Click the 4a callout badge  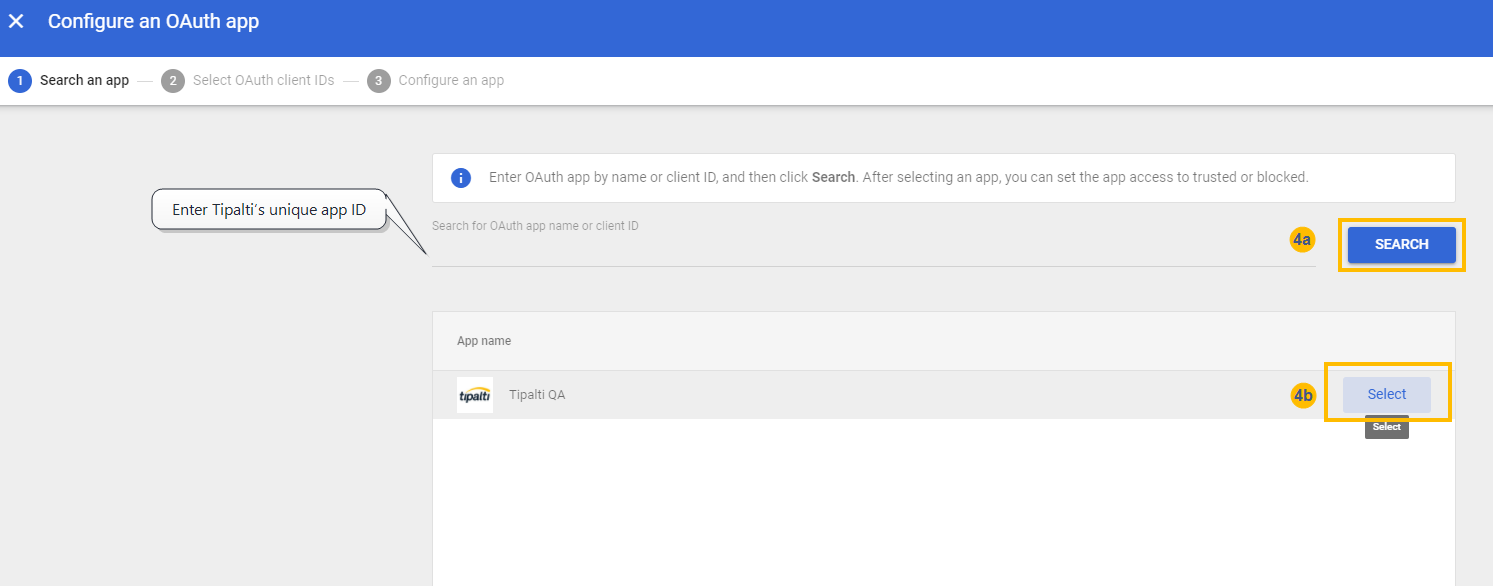[1302, 240]
